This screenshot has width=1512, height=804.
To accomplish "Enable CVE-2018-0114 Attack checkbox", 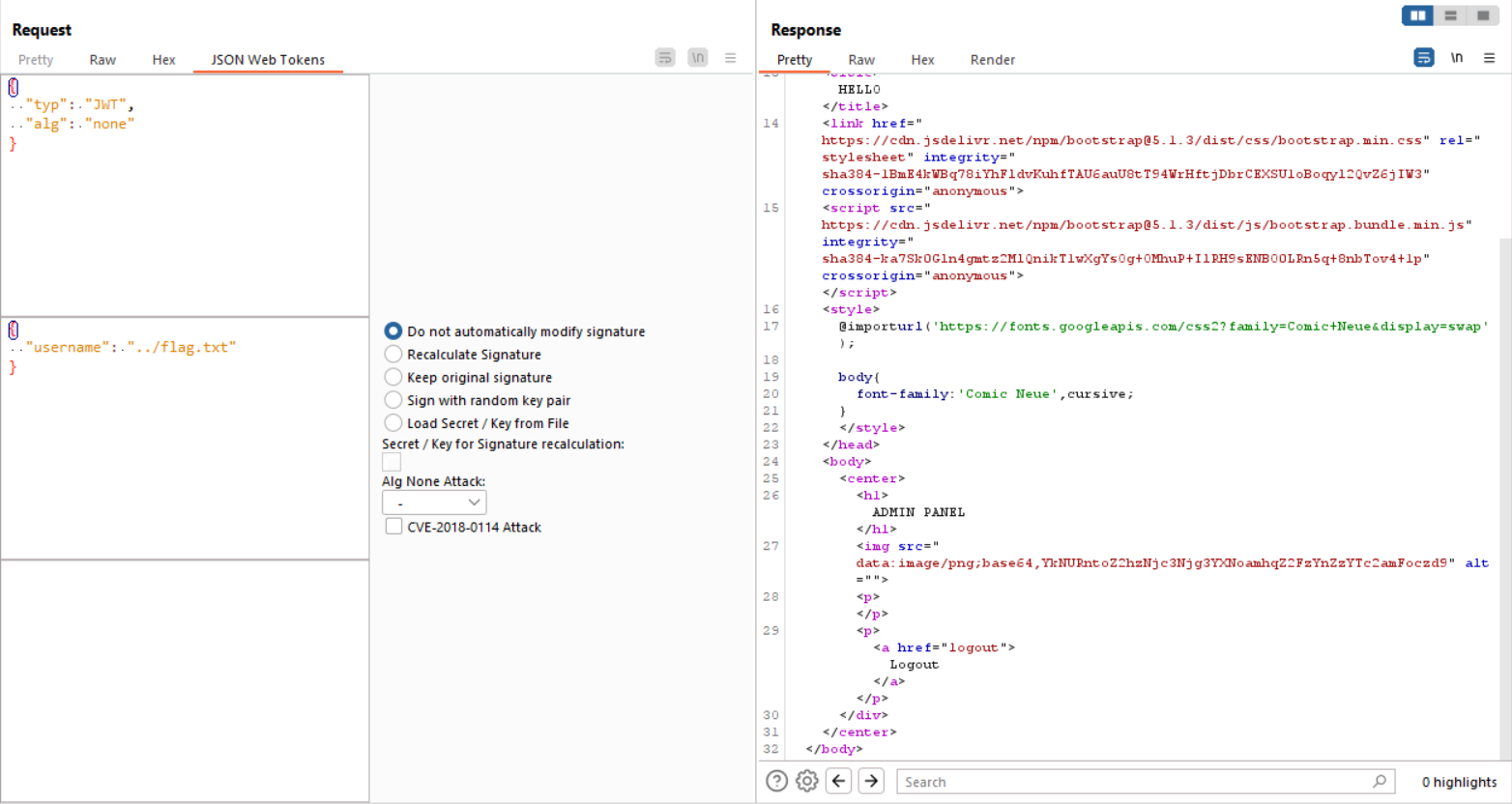I will pyautogui.click(x=393, y=527).
